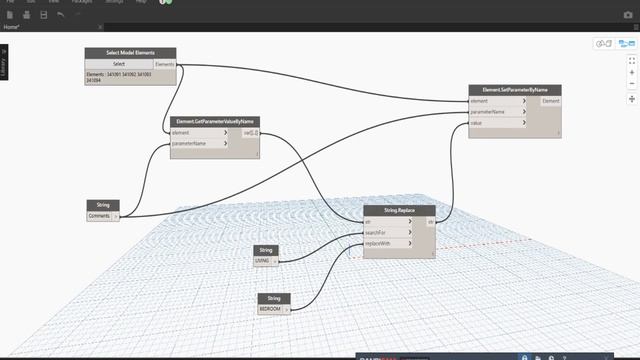Open the Packages menu

point(82,2)
